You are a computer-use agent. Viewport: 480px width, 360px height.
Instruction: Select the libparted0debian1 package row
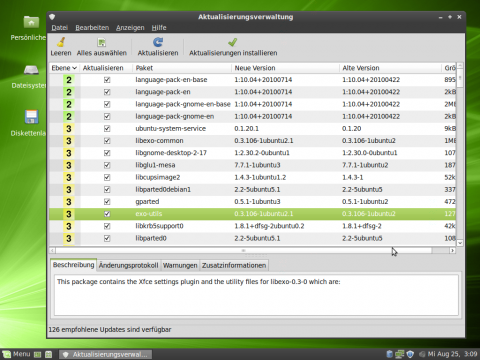252,190
